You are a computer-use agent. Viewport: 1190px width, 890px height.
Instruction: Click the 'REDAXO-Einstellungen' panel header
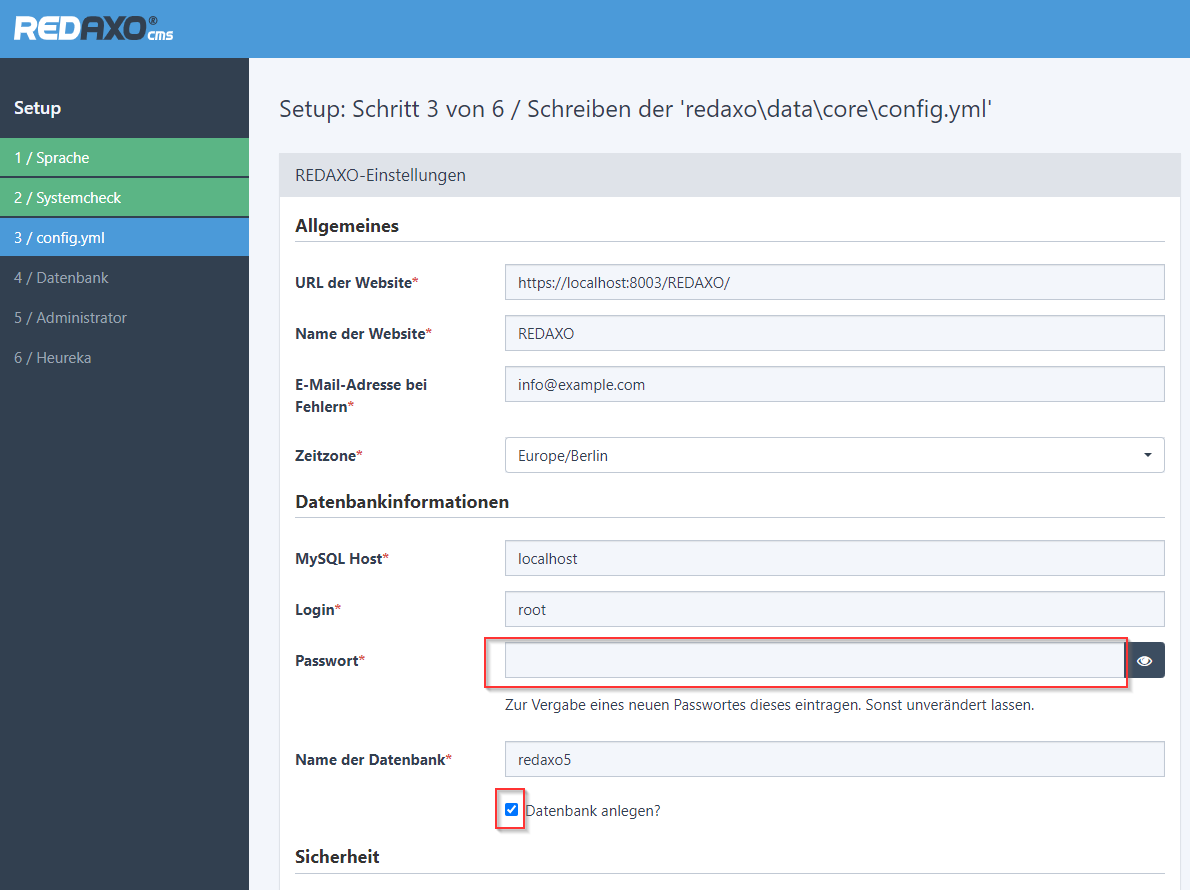click(x=729, y=175)
